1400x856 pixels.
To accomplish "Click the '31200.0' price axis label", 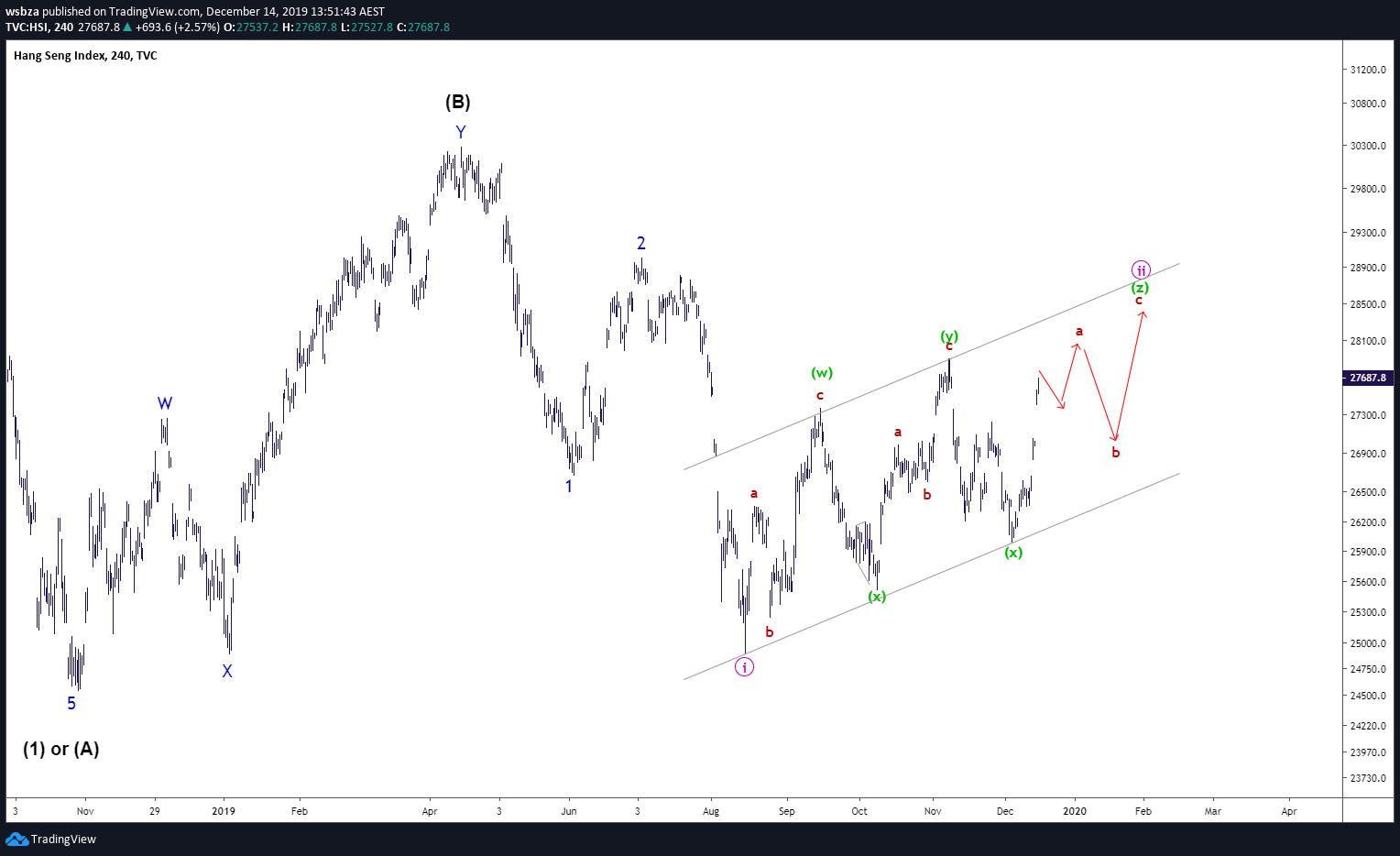I will [1368, 70].
